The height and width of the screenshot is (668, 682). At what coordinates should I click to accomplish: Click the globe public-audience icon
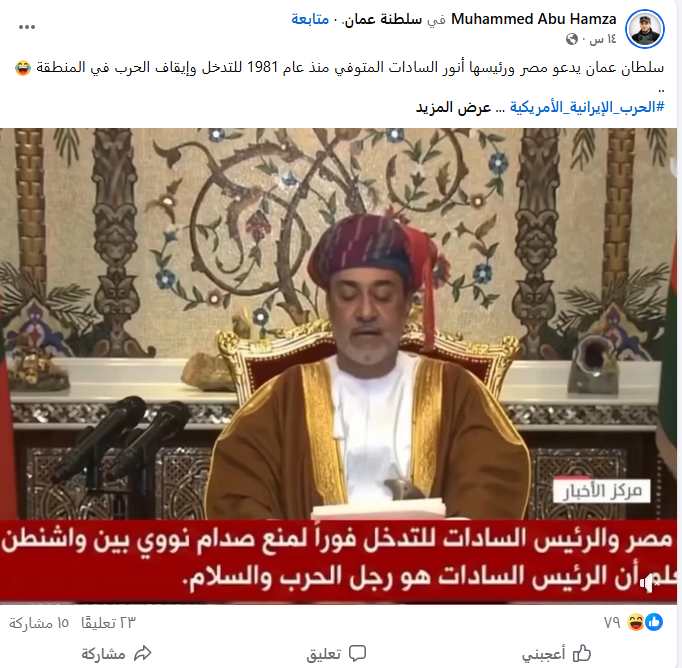(572, 40)
